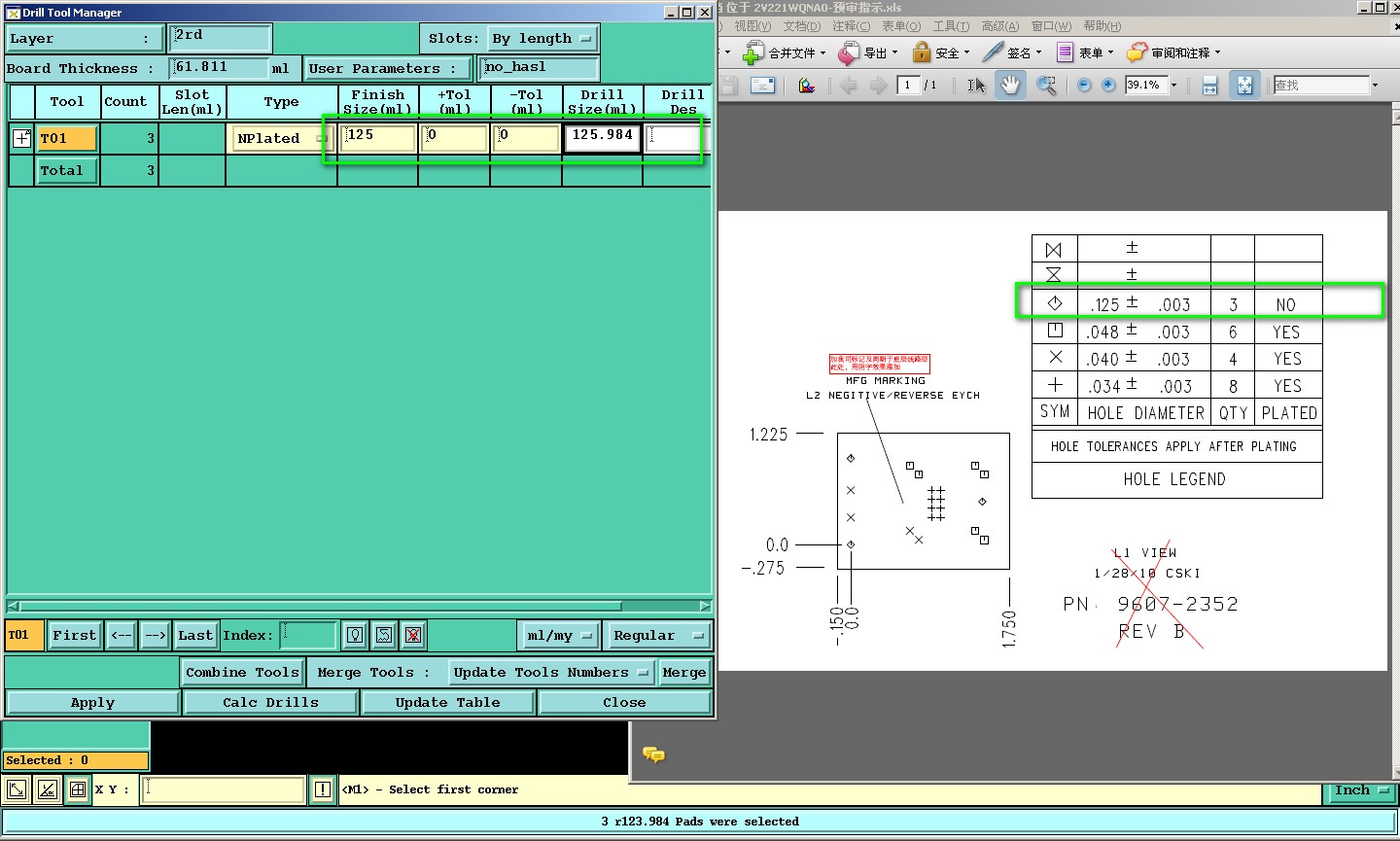Open the 视图(V) menu
This screenshot has height=841, width=1400.
(752, 26)
